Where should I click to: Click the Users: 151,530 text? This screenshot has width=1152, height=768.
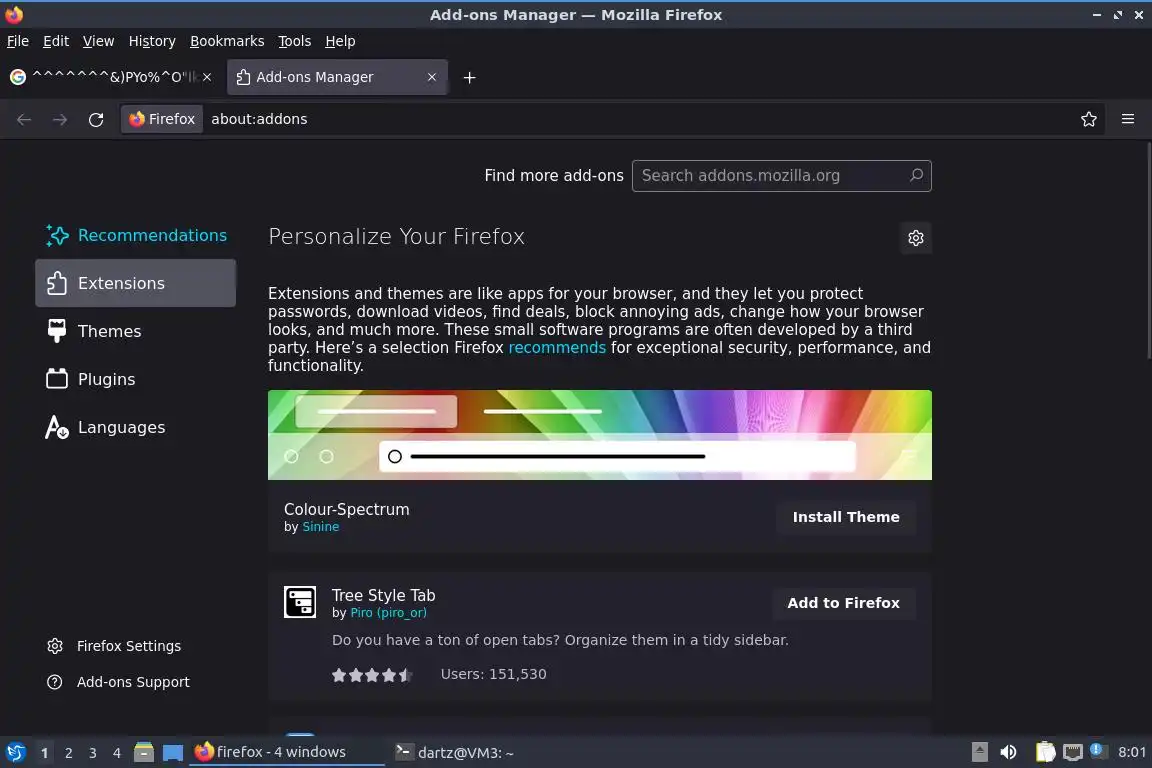coord(493,674)
